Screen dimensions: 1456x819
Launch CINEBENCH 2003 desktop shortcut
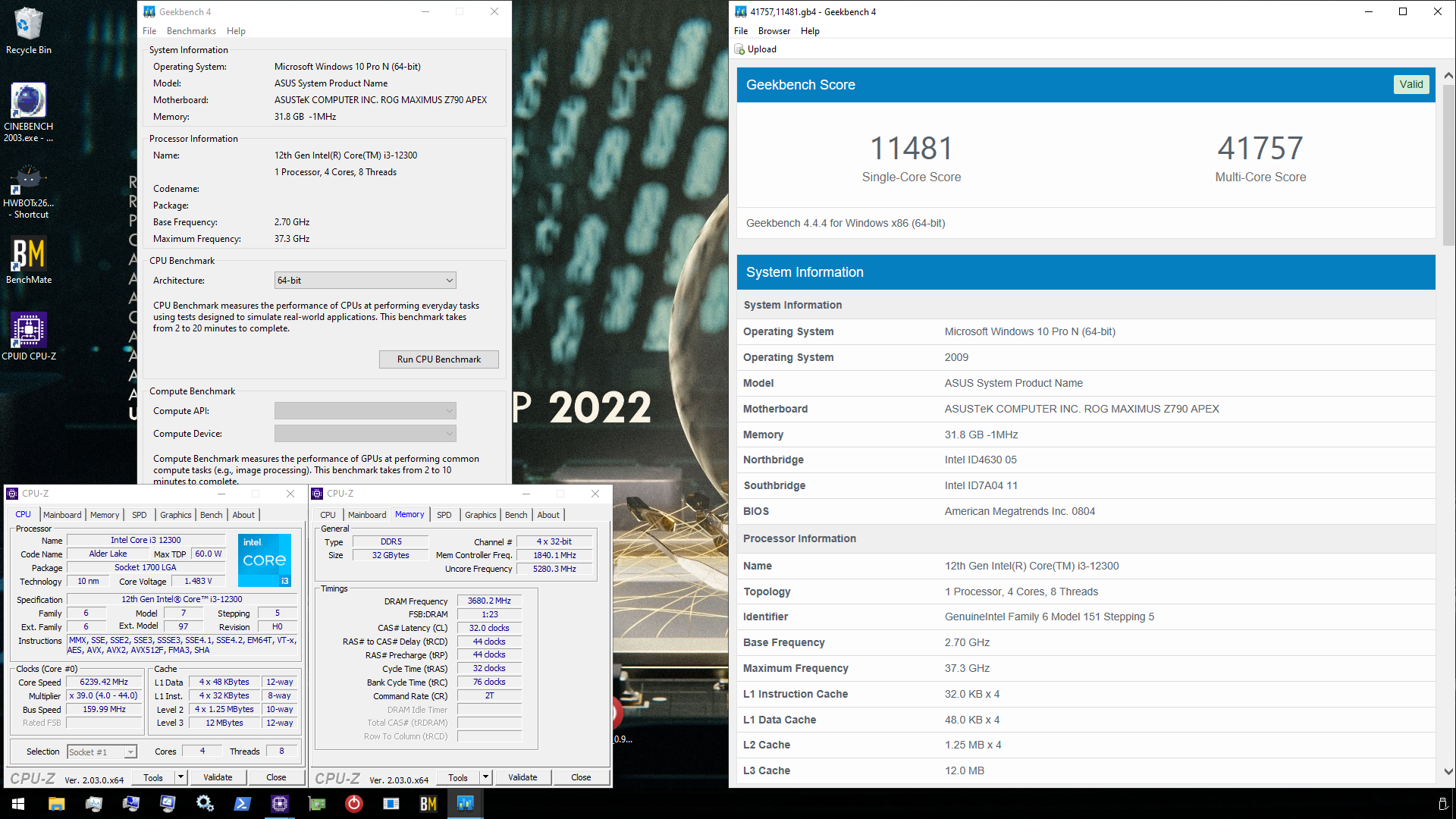coord(28,112)
